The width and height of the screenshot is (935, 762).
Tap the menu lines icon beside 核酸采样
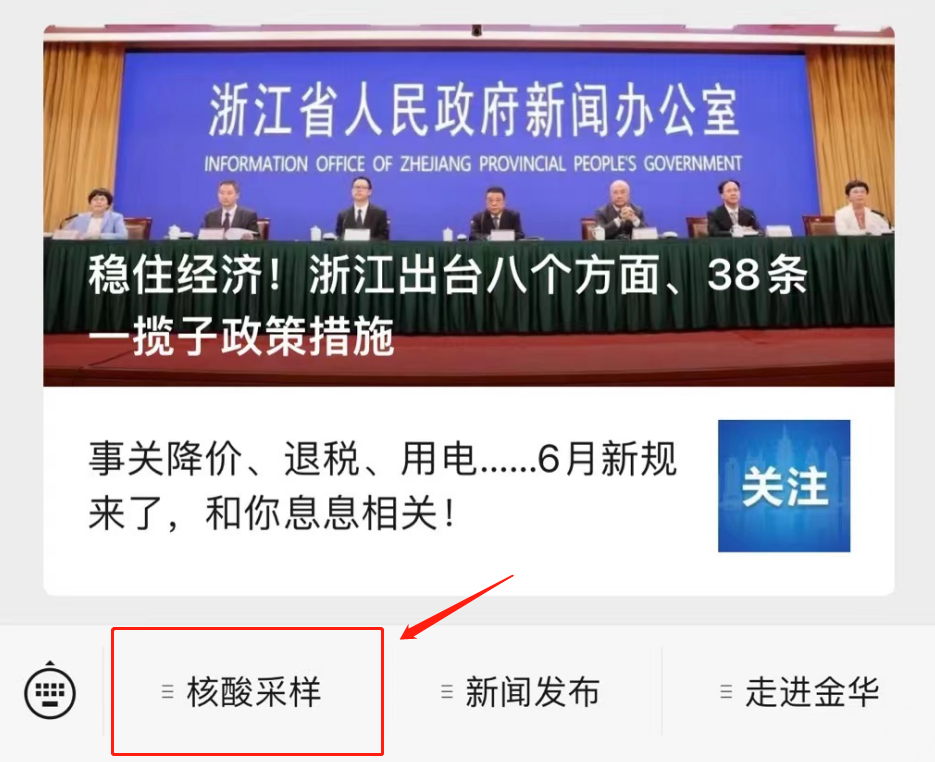[168, 692]
